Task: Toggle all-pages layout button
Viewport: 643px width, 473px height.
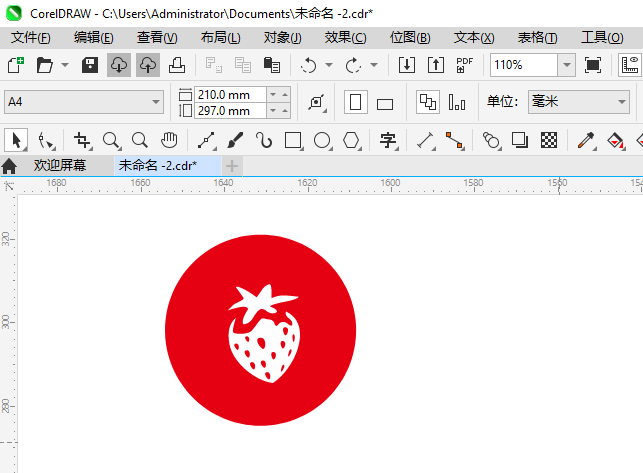Action: (x=428, y=102)
